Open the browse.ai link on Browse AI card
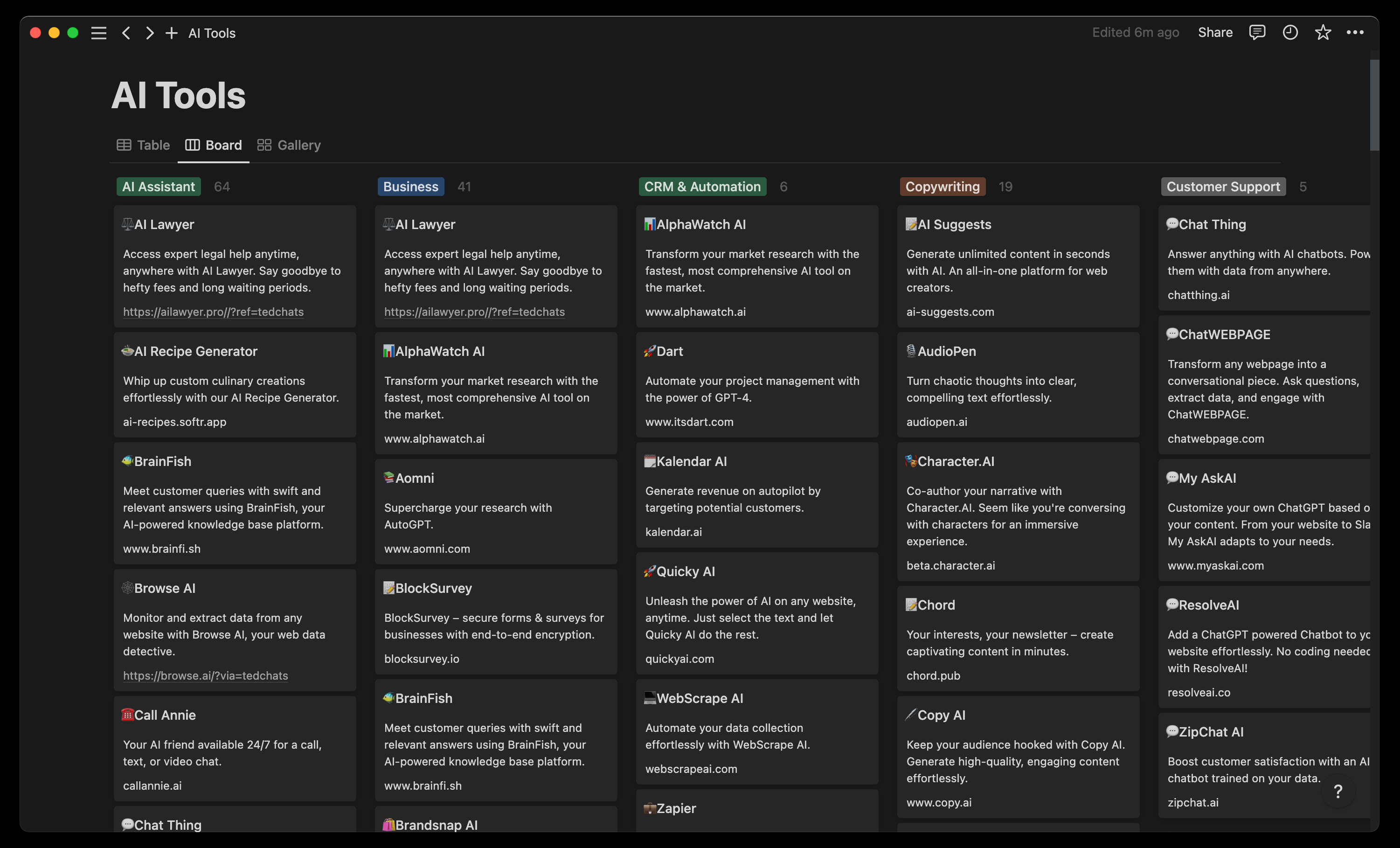Viewport: 1400px width, 848px height. (x=206, y=675)
